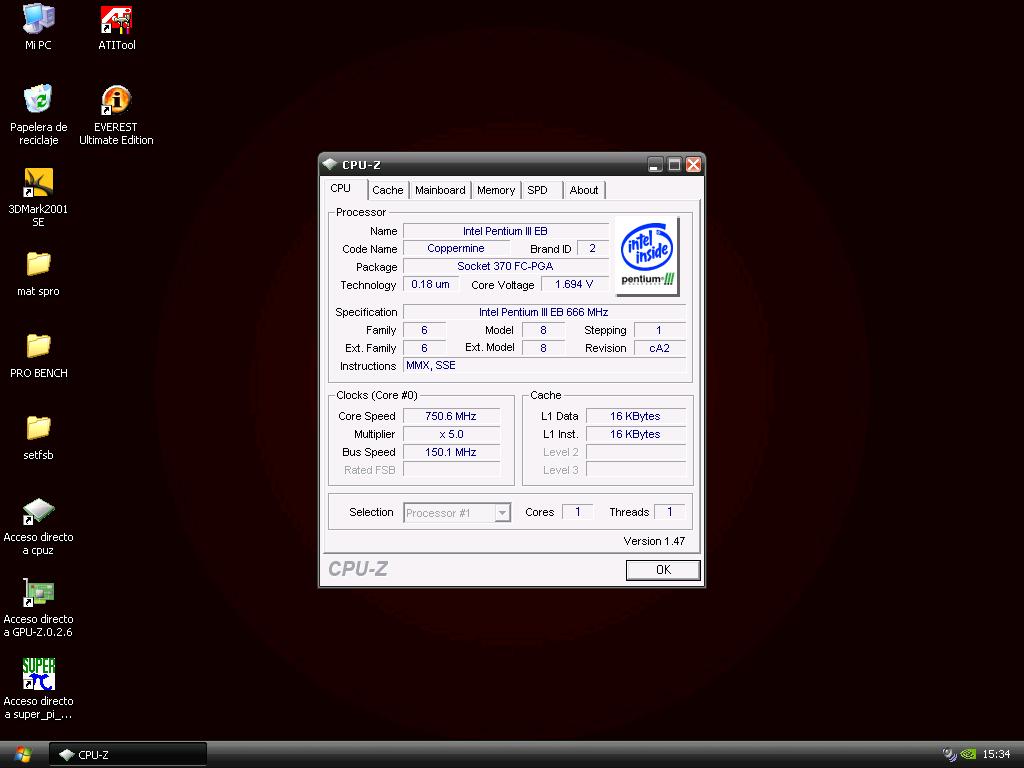The height and width of the screenshot is (768, 1024).
Task: Click the CPU-Z title bar icon
Action: (x=329, y=165)
